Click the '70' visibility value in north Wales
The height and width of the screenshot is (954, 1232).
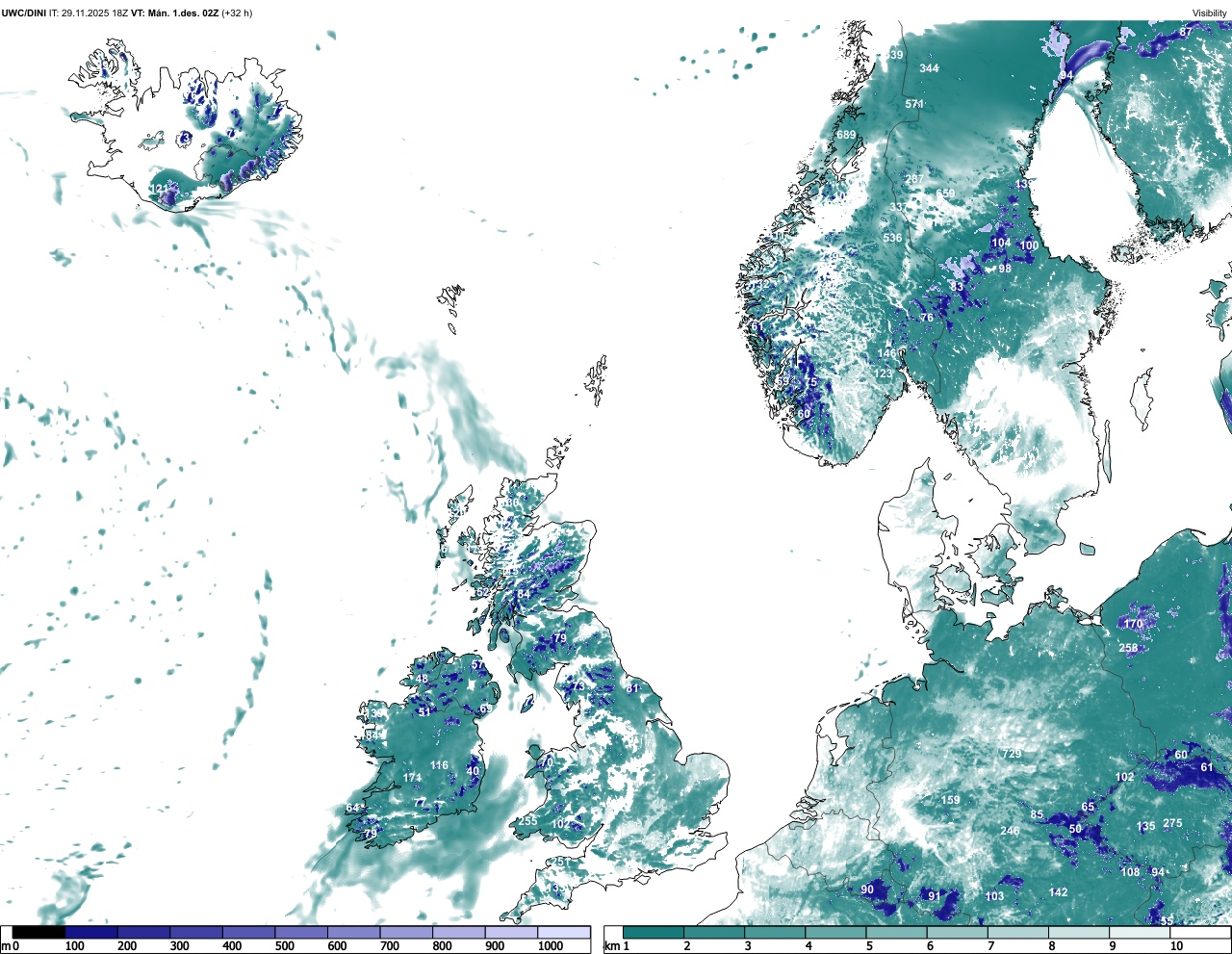click(546, 761)
